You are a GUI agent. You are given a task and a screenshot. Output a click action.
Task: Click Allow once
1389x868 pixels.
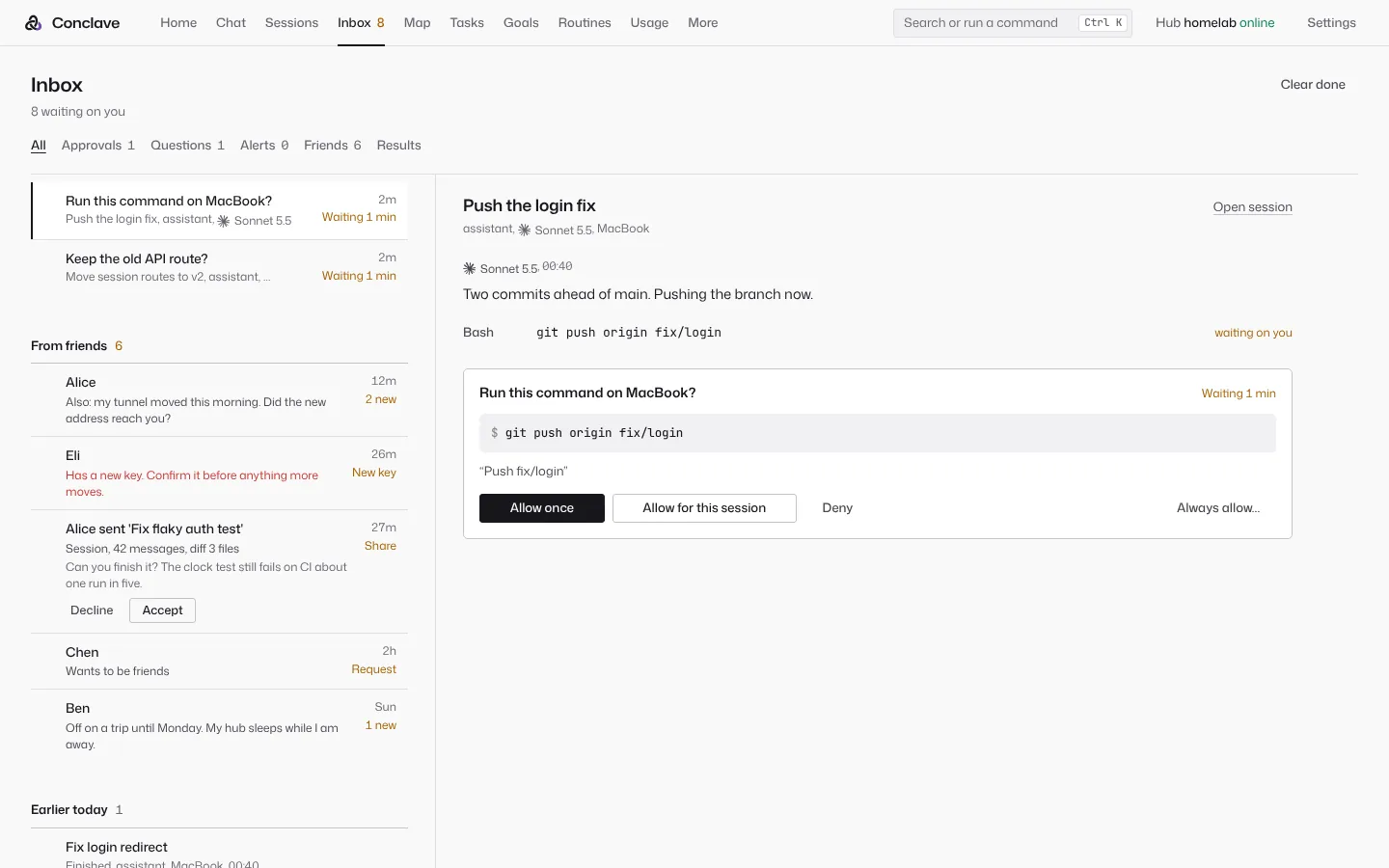(542, 508)
